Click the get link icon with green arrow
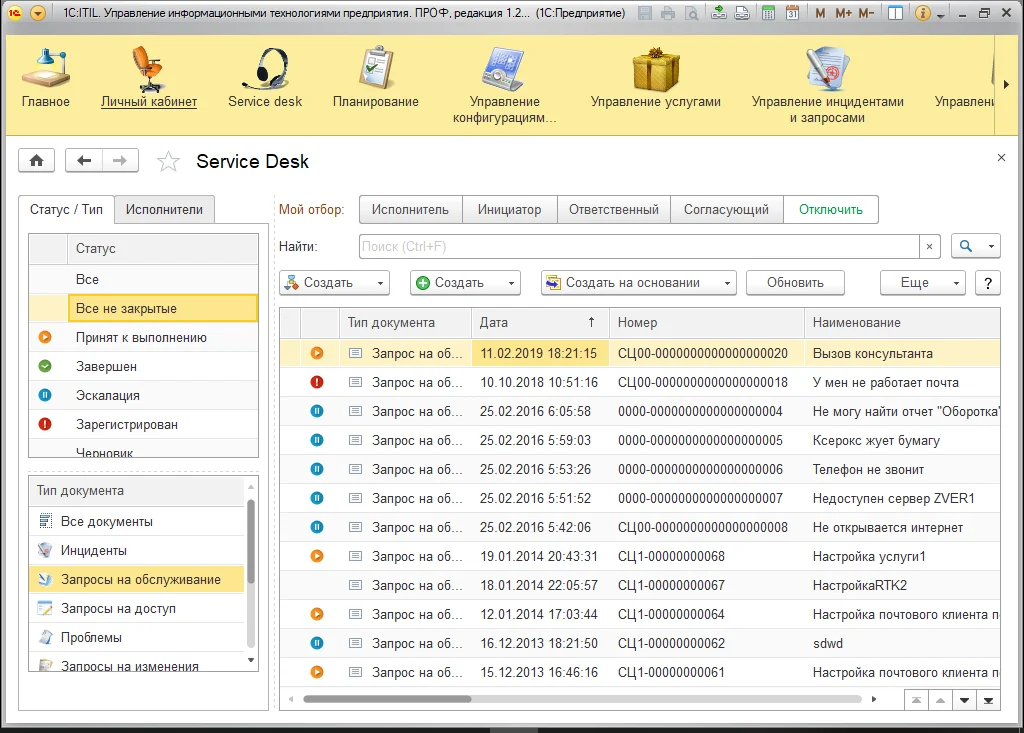This screenshot has width=1024, height=733. 718,12
